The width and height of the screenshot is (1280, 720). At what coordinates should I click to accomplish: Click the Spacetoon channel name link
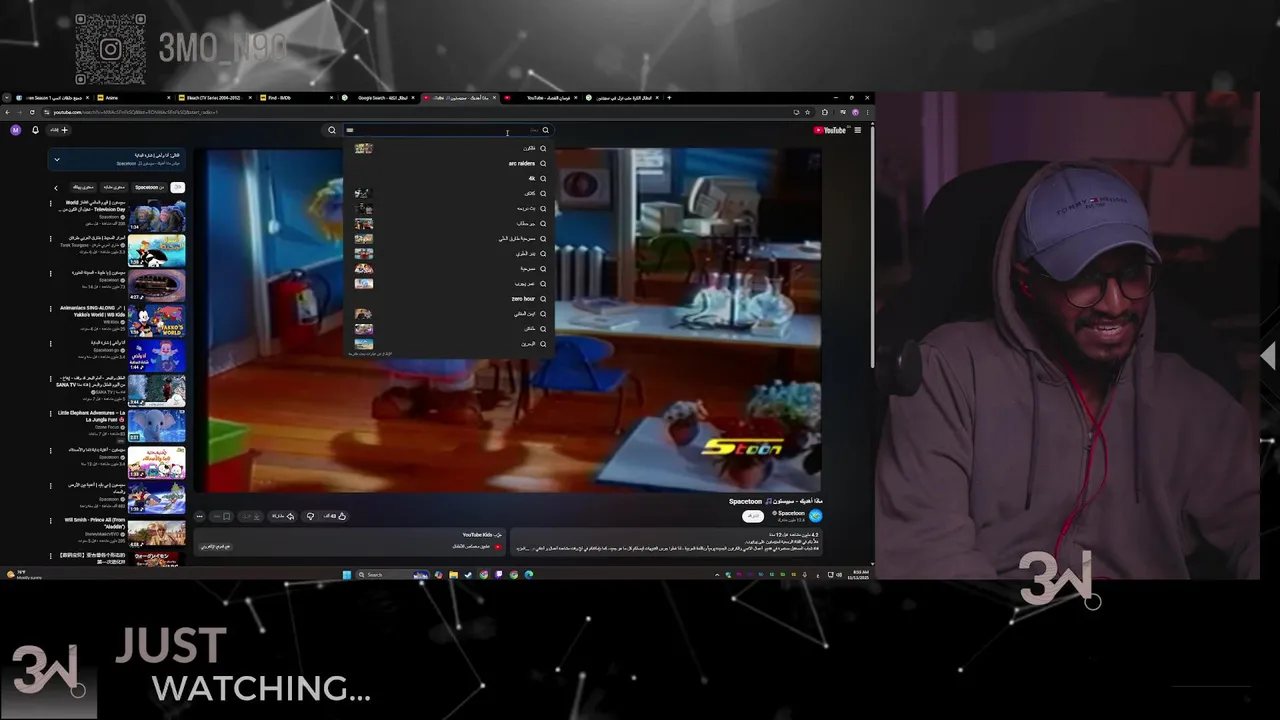(792, 513)
